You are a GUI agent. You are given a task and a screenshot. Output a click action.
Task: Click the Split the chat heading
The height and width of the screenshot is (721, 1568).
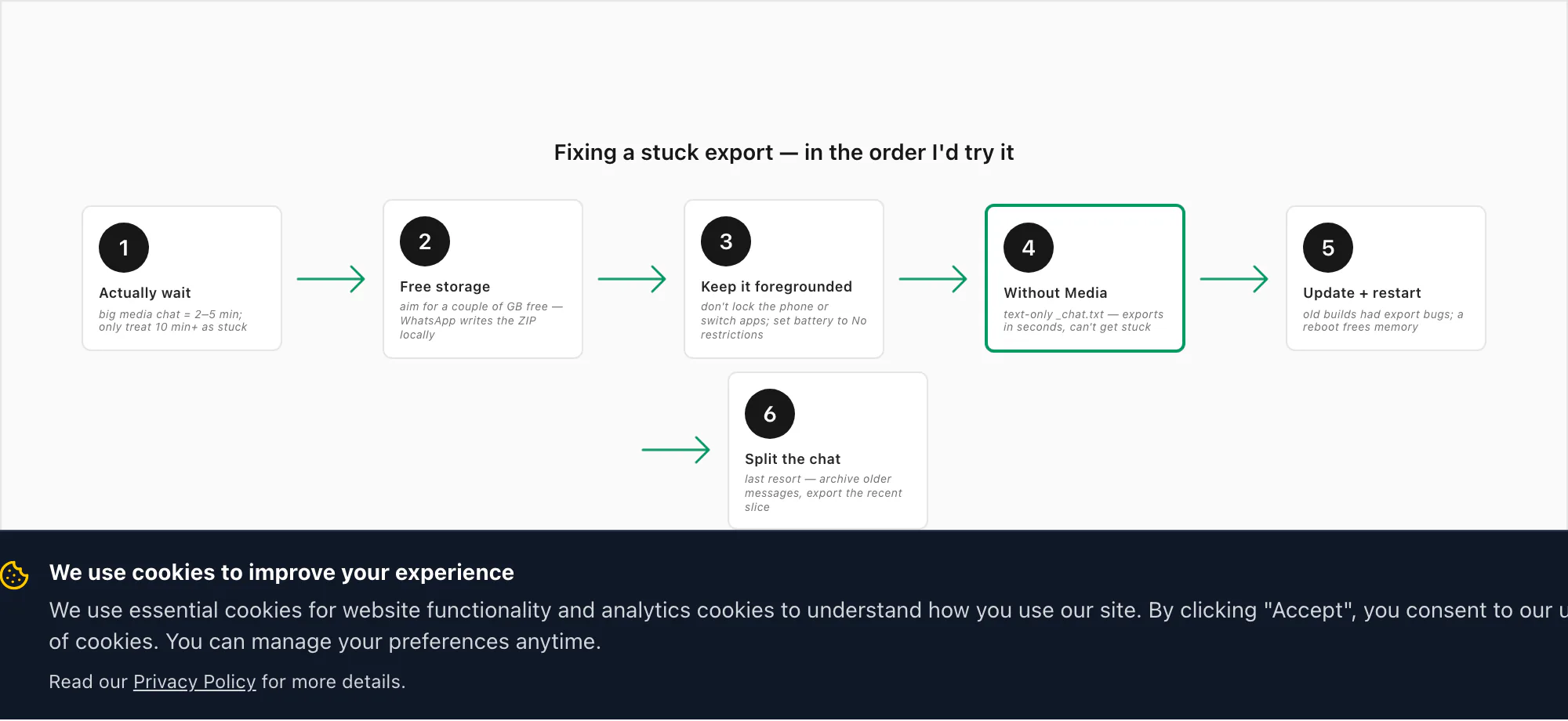(793, 459)
